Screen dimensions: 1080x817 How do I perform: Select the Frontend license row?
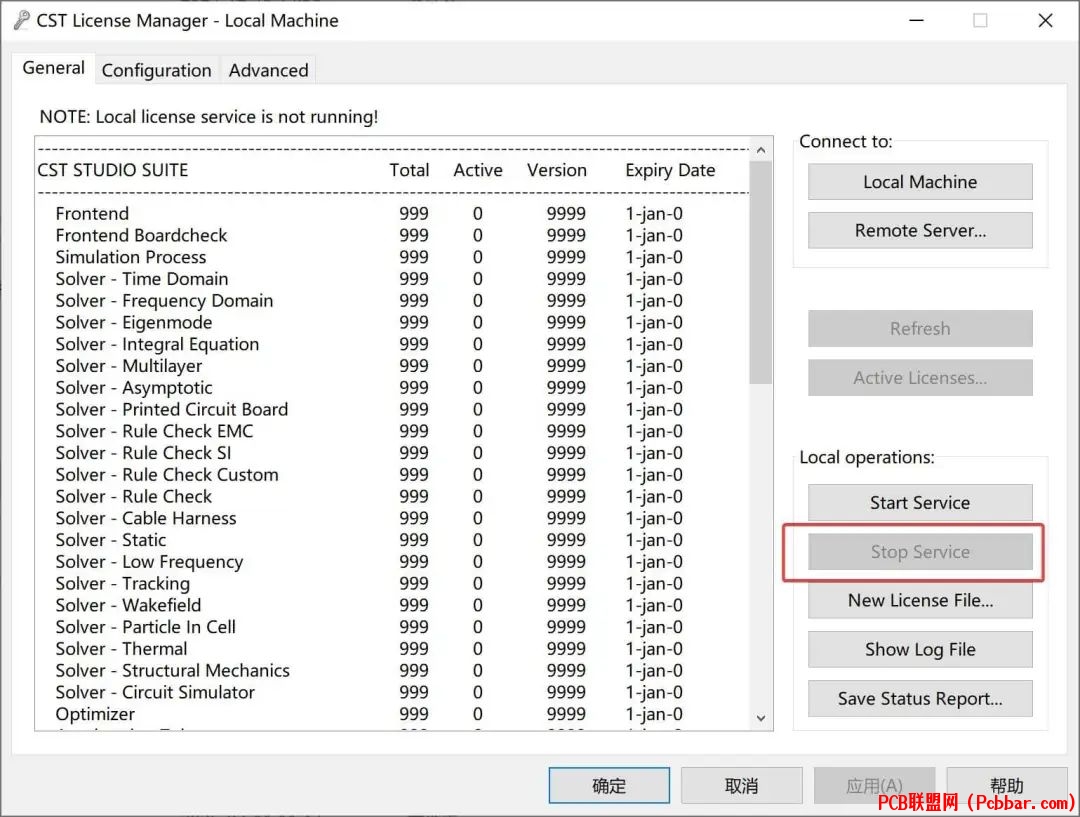point(369,214)
